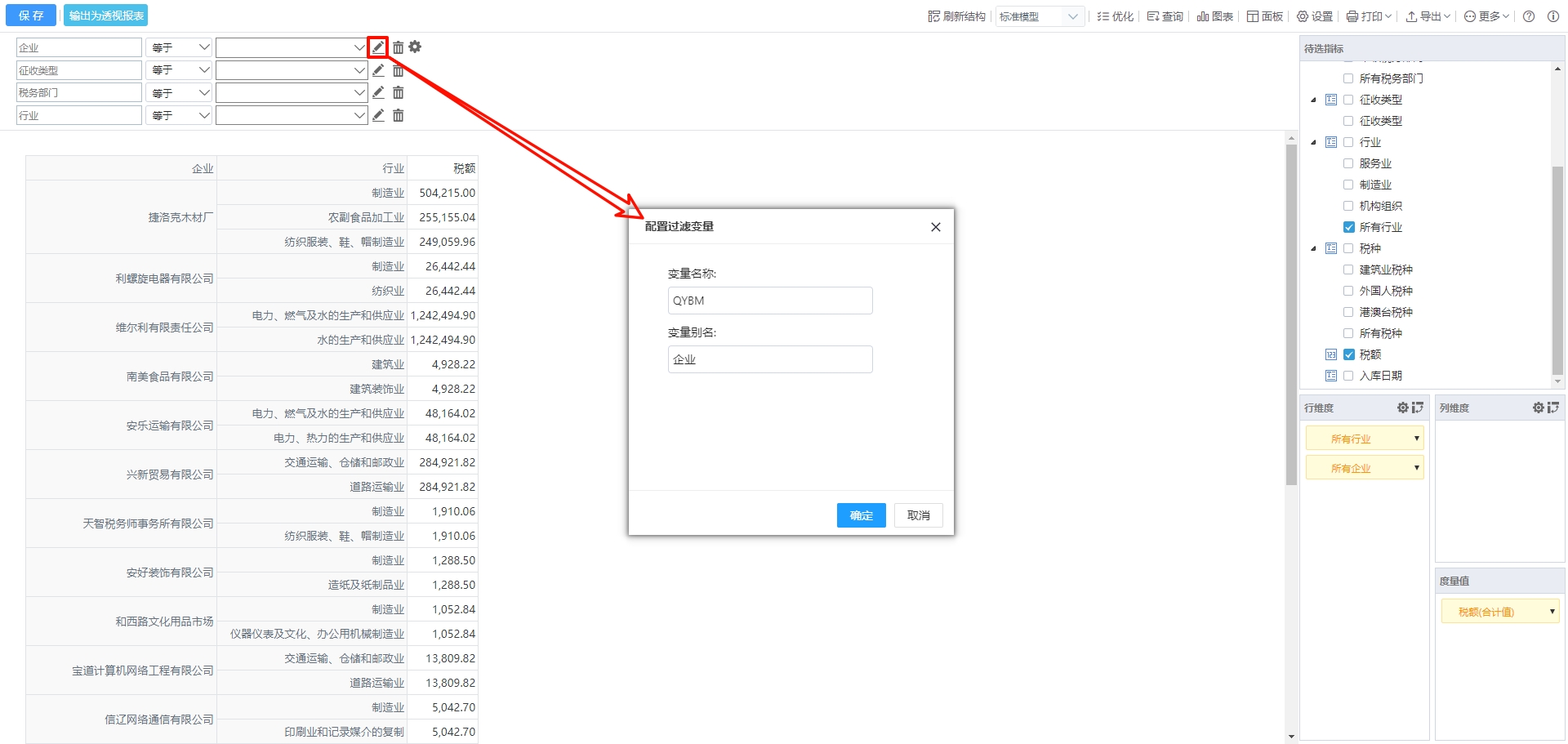
Task: Edit the 行业 filter with pencil icon
Action: point(377,115)
